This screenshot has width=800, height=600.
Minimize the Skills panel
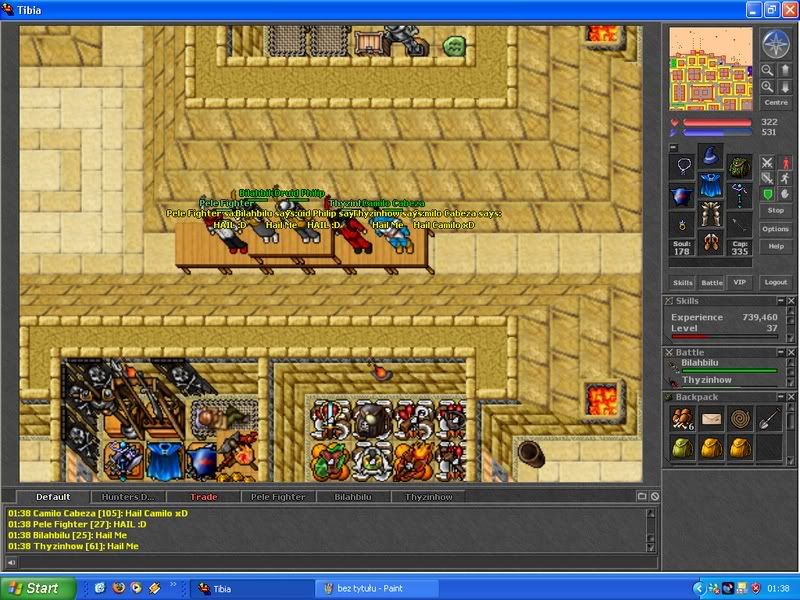point(781,301)
